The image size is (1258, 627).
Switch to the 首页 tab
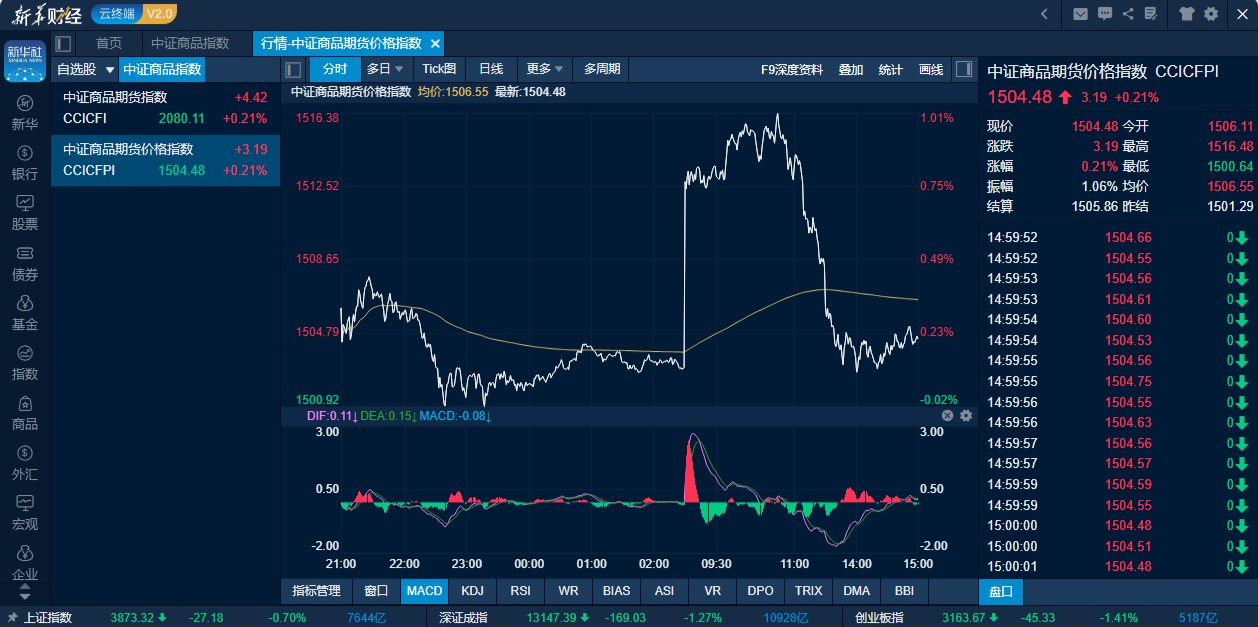pos(109,44)
